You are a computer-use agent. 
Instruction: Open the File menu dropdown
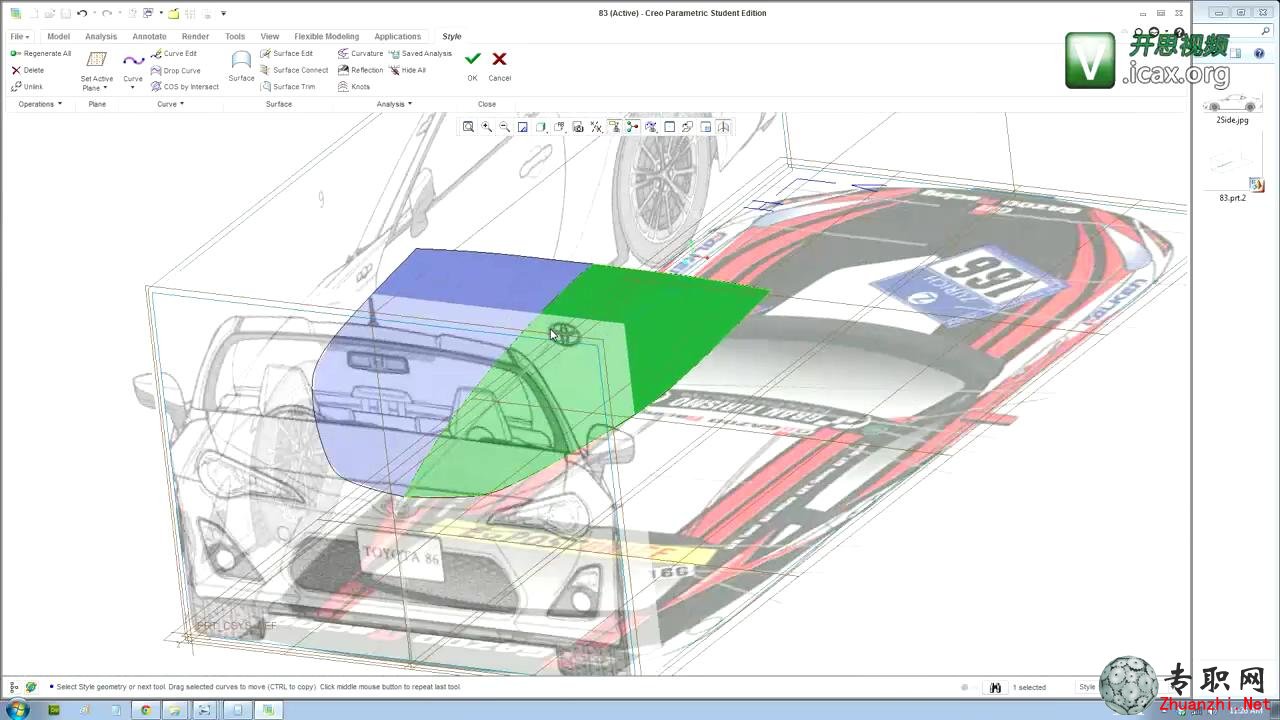coord(18,36)
